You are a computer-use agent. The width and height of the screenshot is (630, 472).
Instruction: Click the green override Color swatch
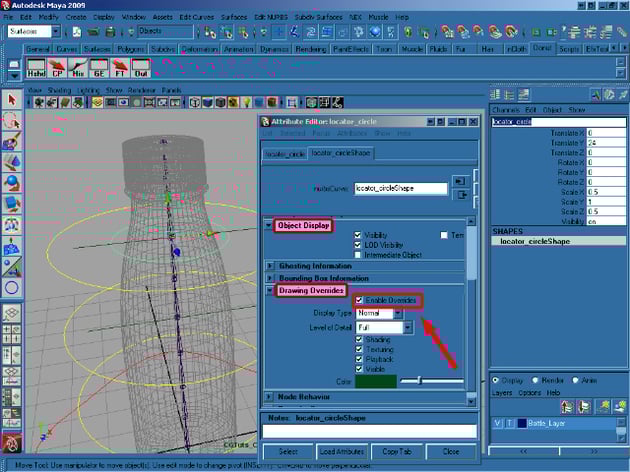pos(376,381)
